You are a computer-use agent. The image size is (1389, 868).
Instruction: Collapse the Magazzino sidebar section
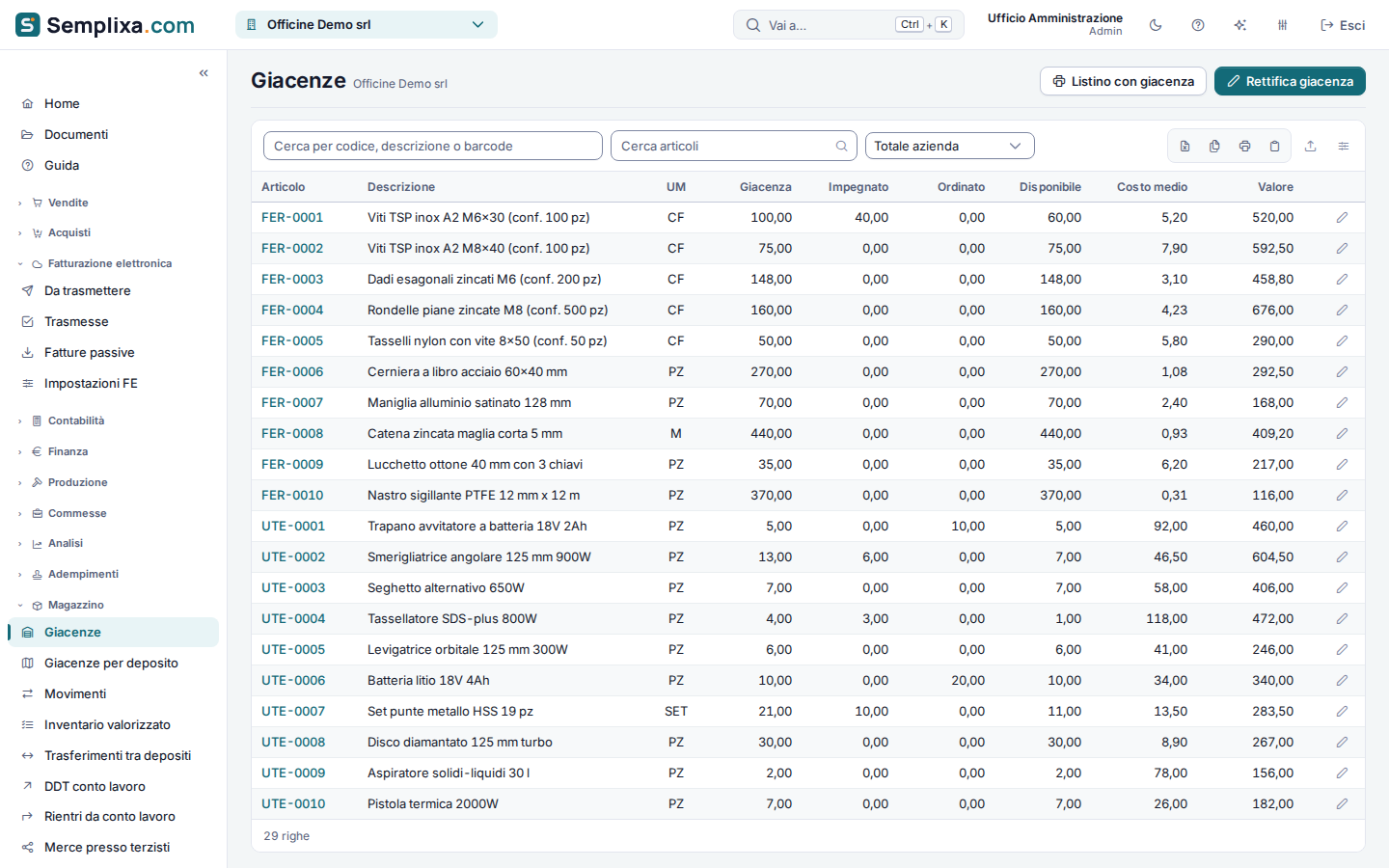(75, 605)
